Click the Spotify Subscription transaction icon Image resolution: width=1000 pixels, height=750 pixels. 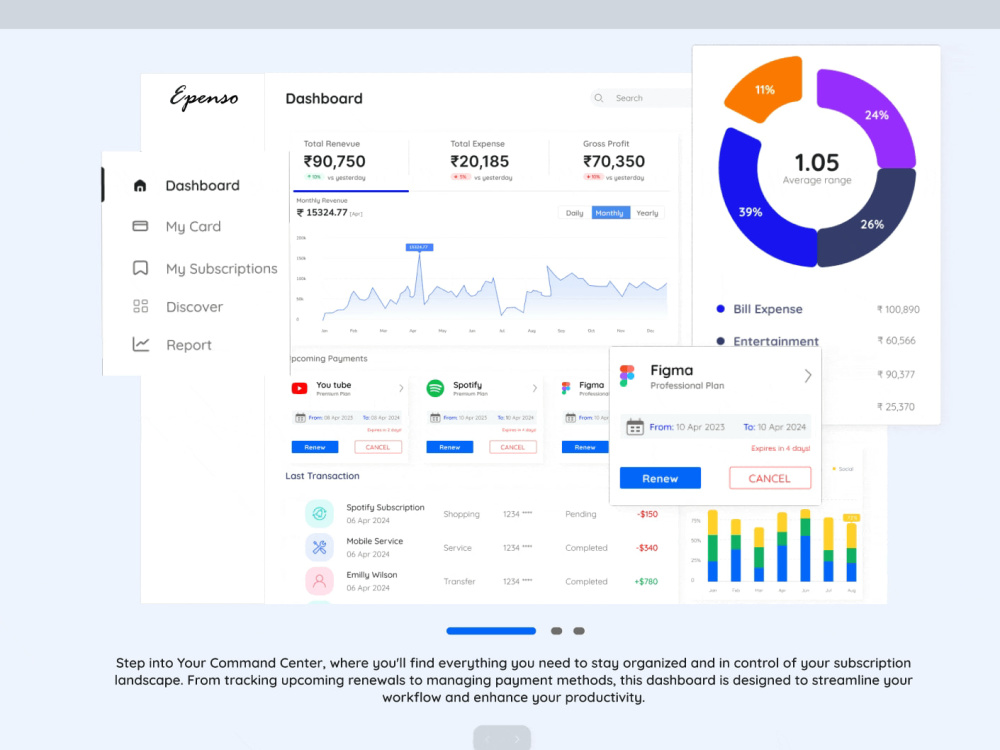[x=319, y=513]
